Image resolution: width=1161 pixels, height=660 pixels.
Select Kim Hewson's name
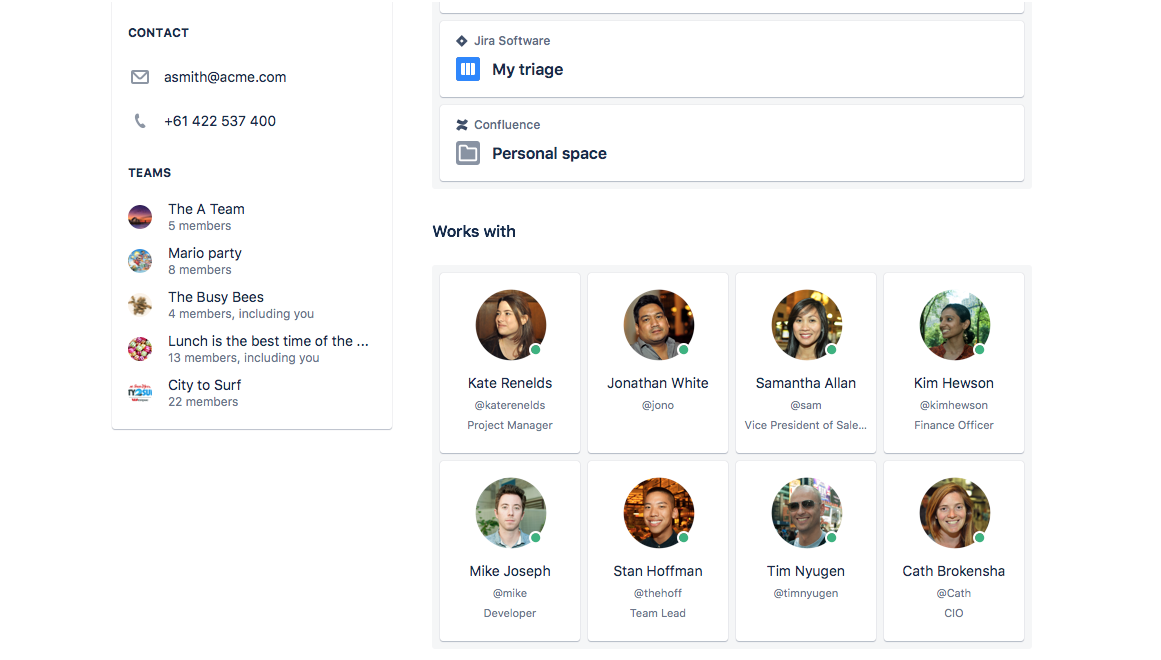pyautogui.click(x=954, y=383)
